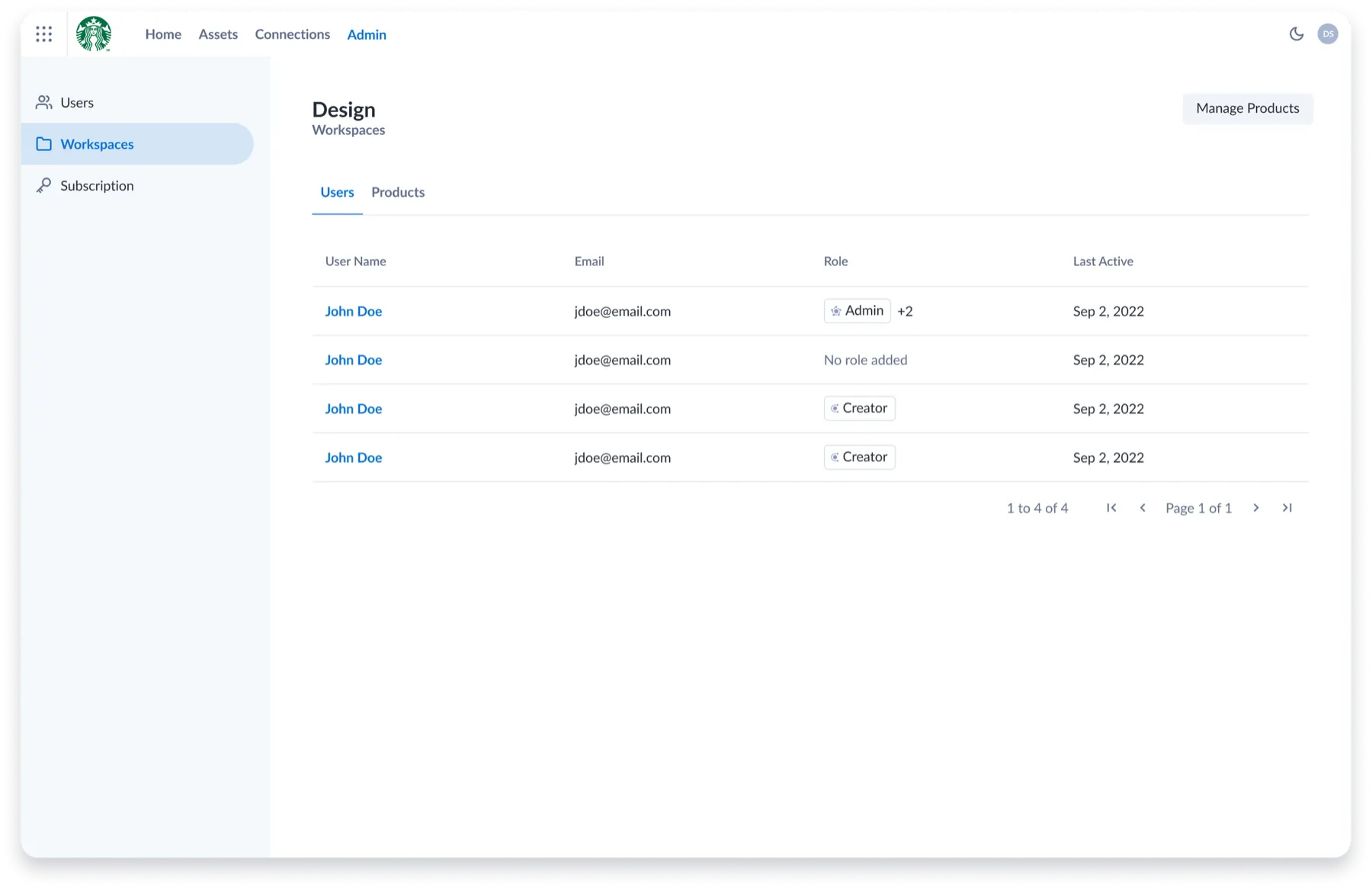The image size is (1372, 889).
Task: Open John Doe link in No role row
Action: [354, 360]
